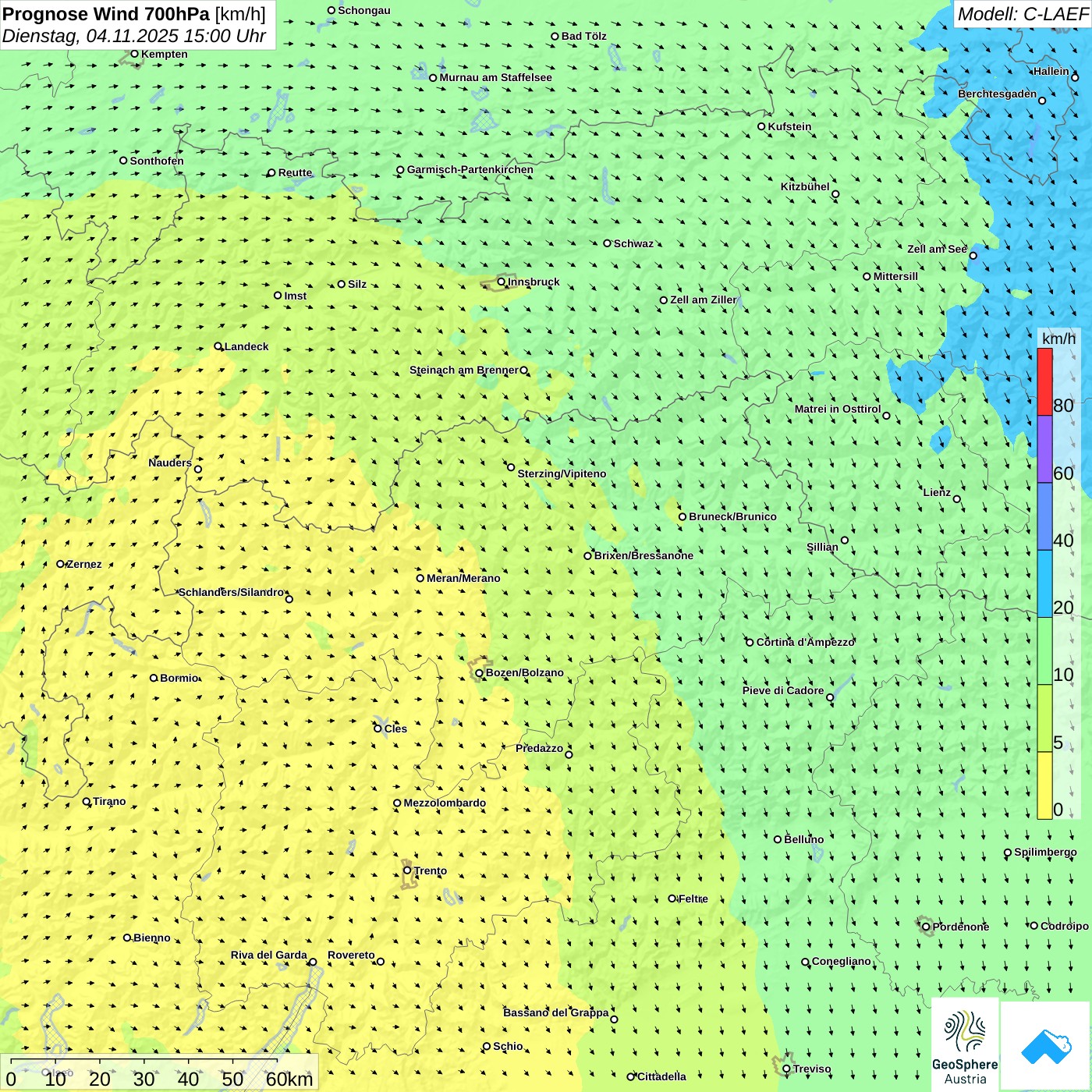This screenshot has width=1092, height=1092.
Task: Click the 'Garmisch-Partenkirchen' label
Action: (x=470, y=169)
